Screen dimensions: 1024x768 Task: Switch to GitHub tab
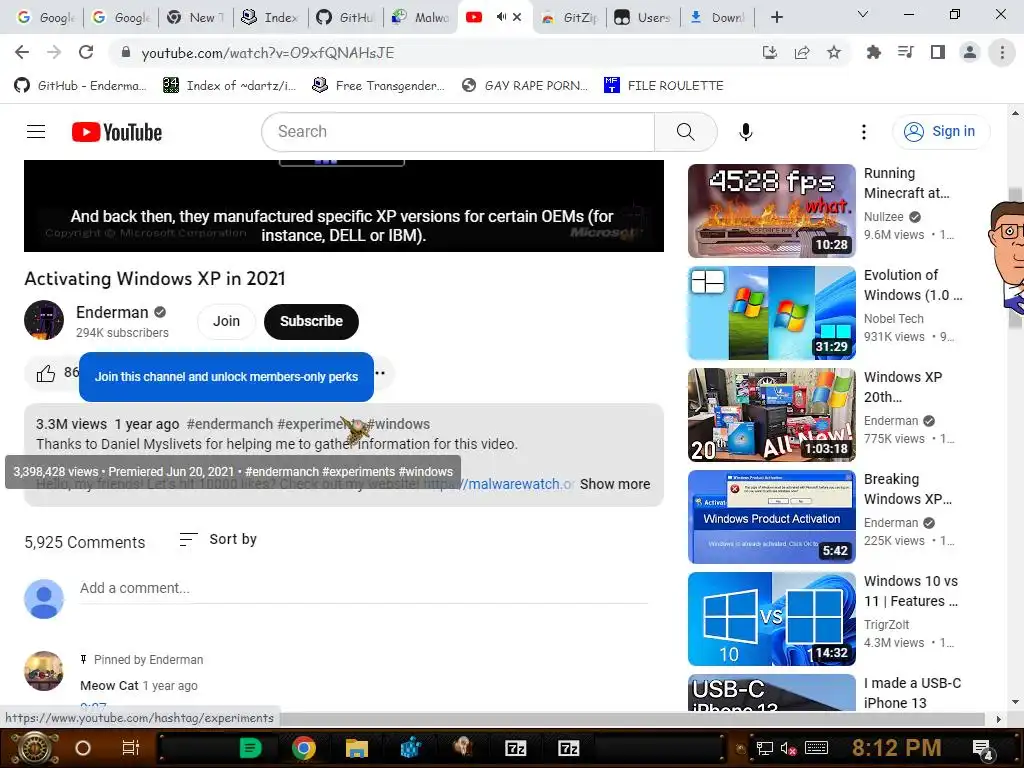coord(345,17)
